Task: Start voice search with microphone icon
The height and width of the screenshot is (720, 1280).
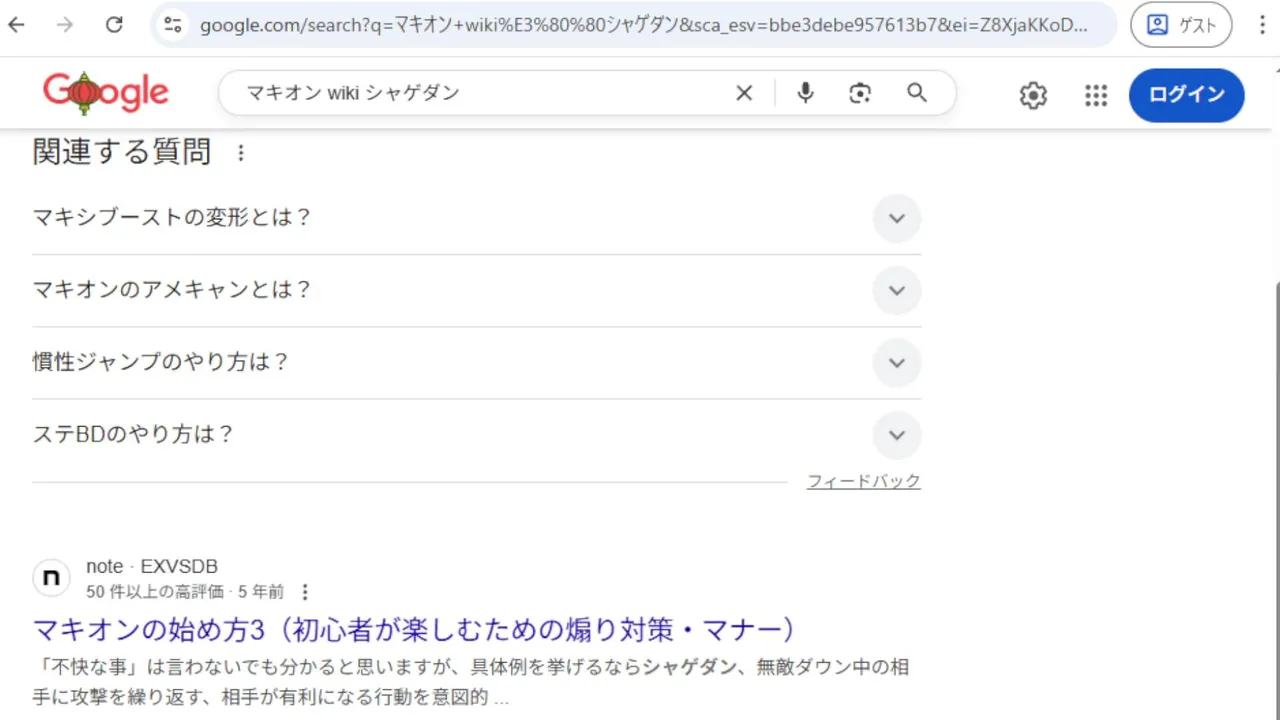Action: click(x=805, y=93)
